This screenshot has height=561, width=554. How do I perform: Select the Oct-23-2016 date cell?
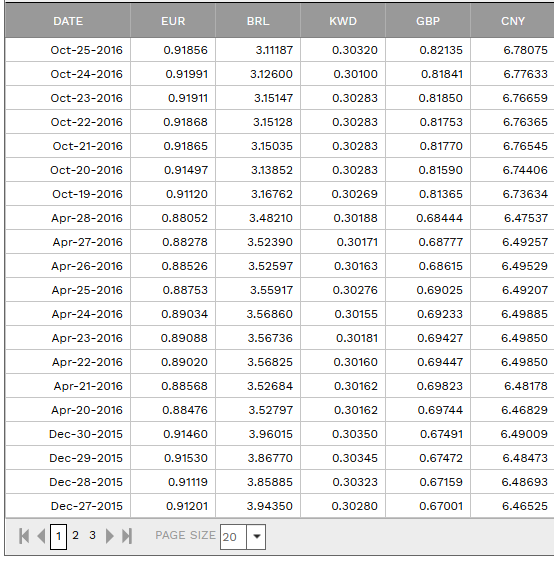(x=68, y=98)
